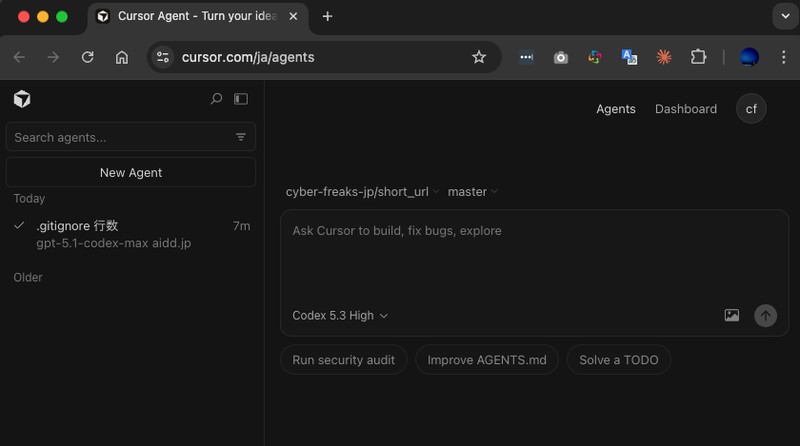
Task: Choose the Solve a TODO suggestion
Action: pyautogui.click(x=618, y=360)
